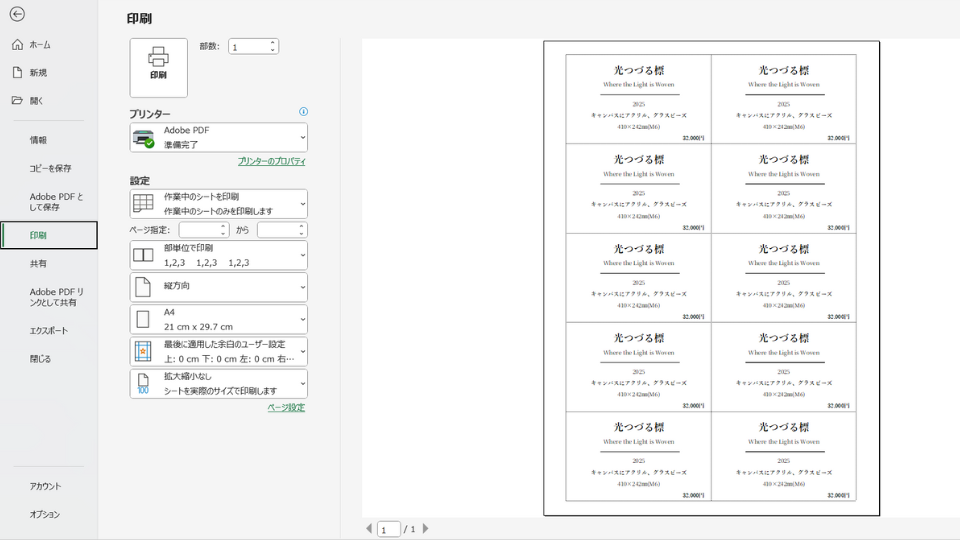This screenshot has width=960, height=540.
Task: Click the printer info icon
Action: 303,112
